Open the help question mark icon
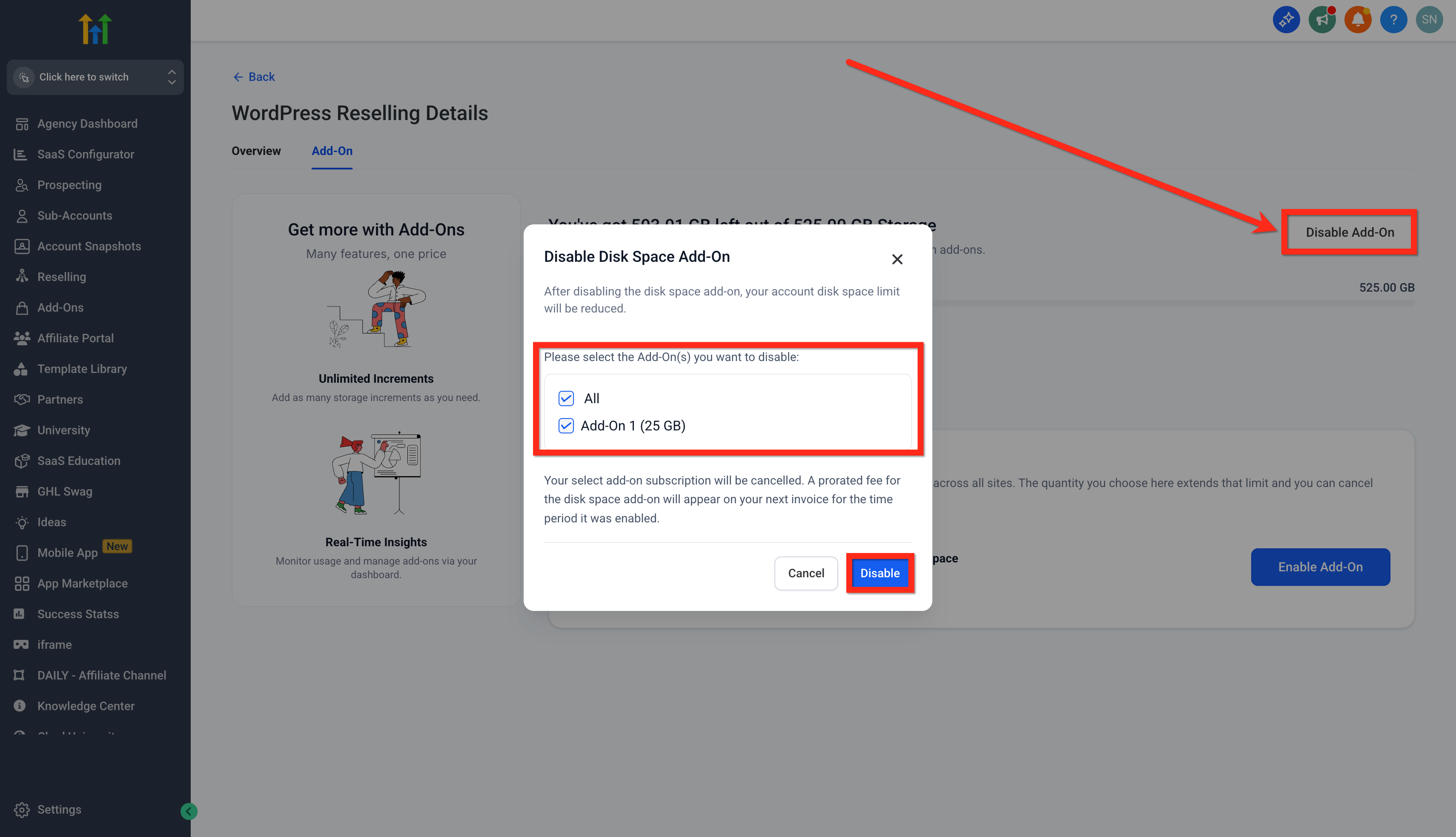This screenshot has width=1456, height=837. [1393, 20]
